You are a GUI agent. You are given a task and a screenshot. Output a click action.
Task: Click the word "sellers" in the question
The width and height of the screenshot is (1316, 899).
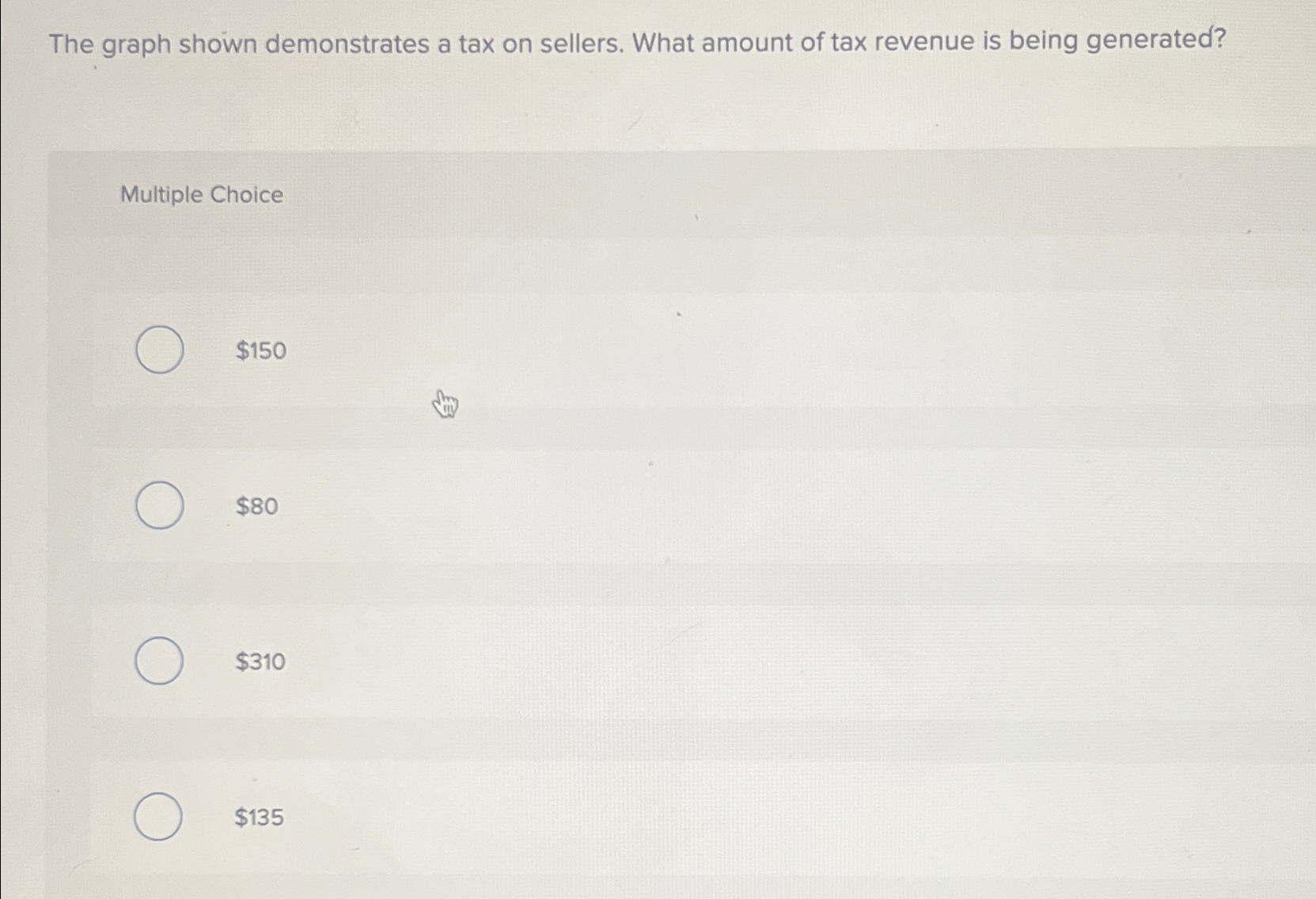(x=582, y=43)
